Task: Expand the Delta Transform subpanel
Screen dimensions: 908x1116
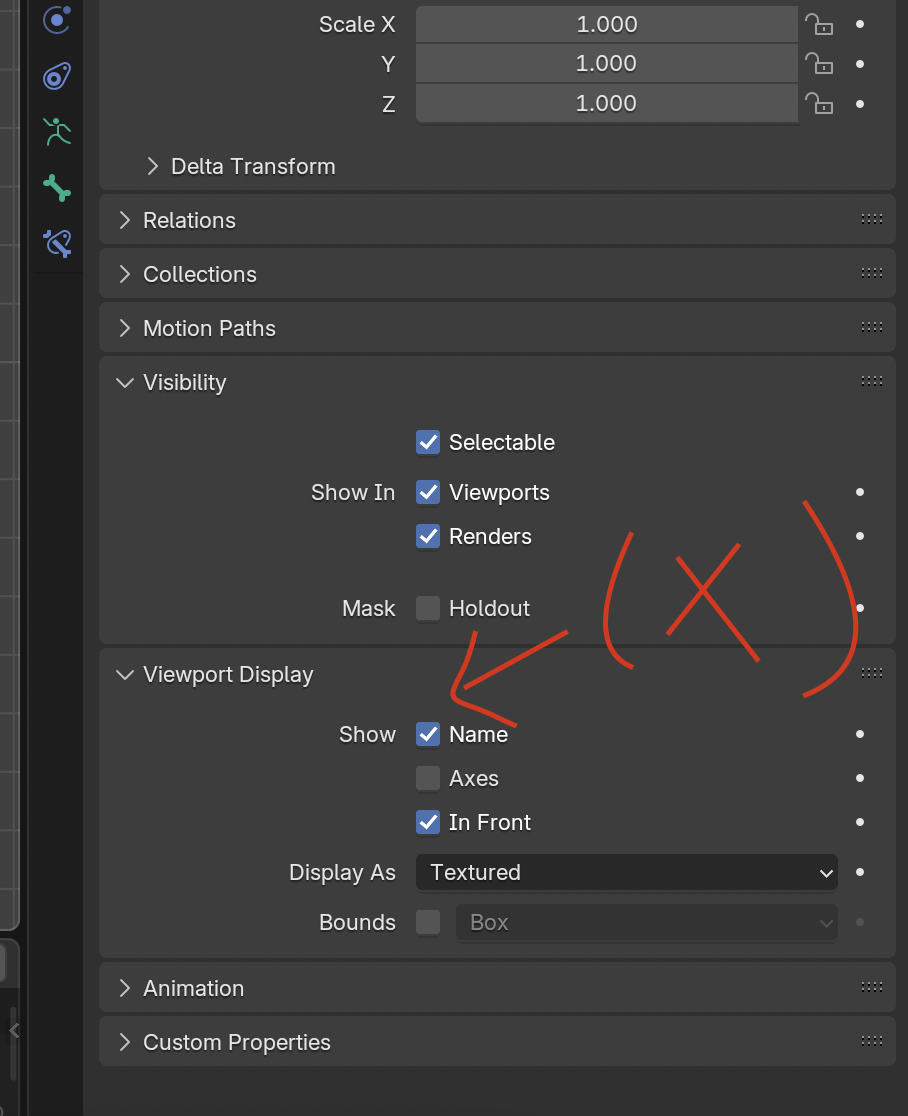Action: [x=152, y=166]
